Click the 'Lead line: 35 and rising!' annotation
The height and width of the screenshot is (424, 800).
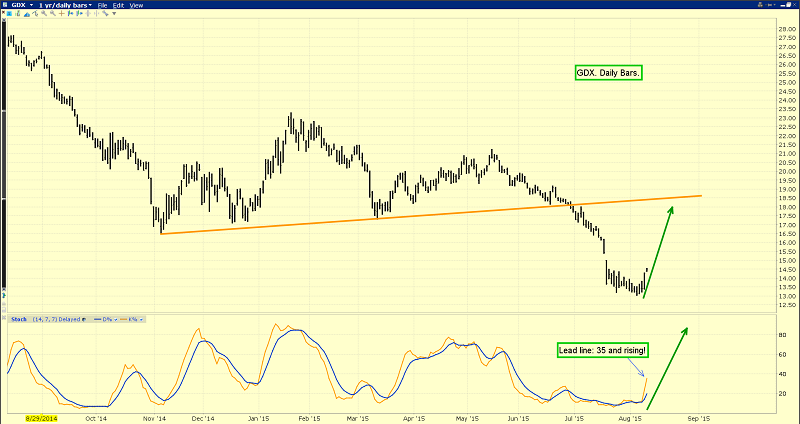(x=602, y=349)
